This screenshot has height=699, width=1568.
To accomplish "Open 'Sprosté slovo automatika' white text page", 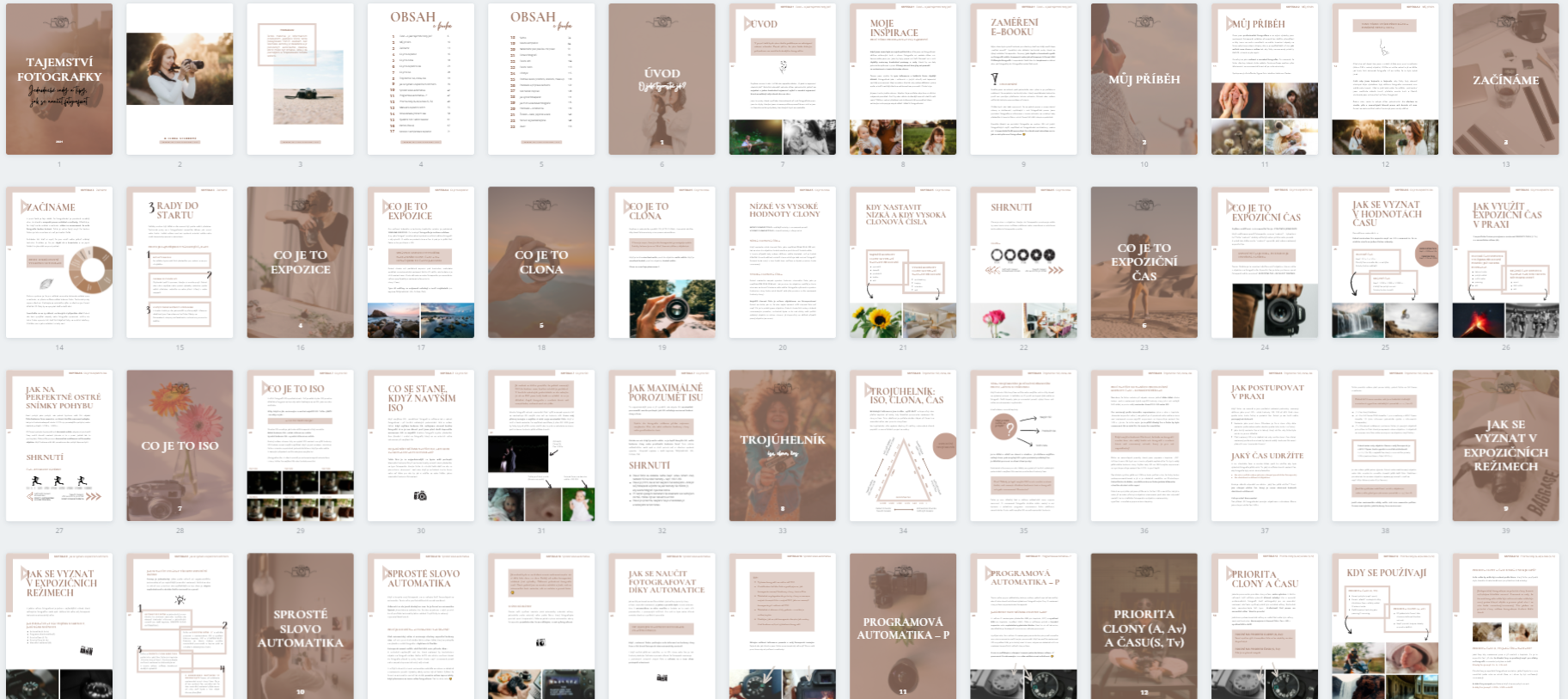I will click(421, 626).
